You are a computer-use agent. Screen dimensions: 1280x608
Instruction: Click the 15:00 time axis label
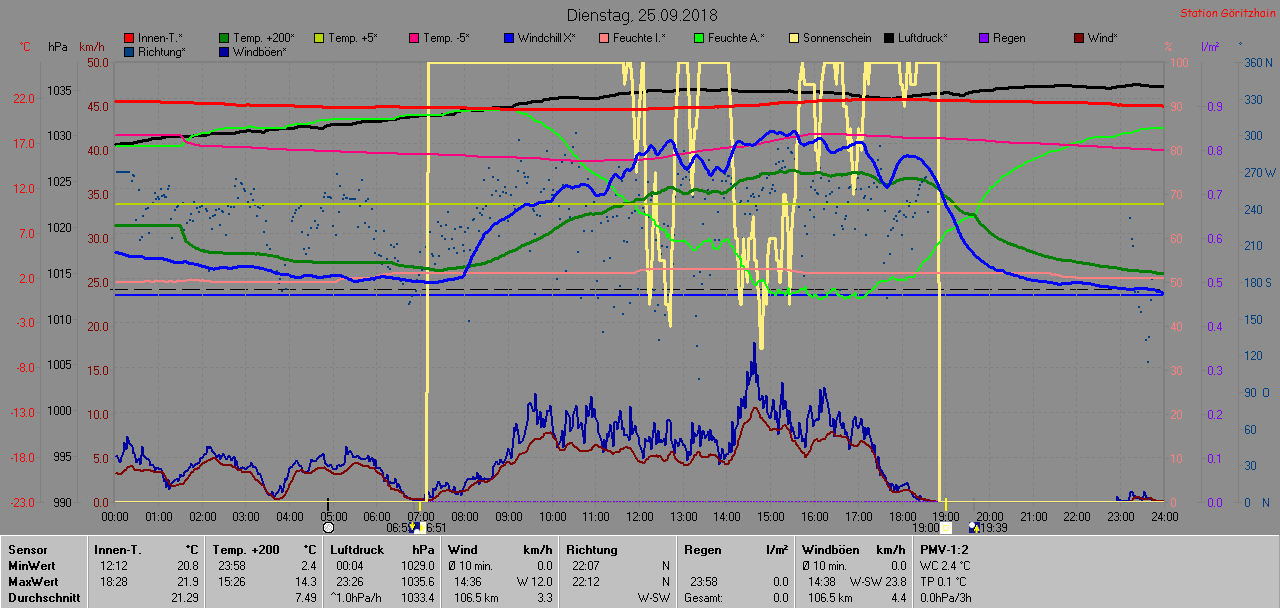pyautogui.click(x=771, y=516)
